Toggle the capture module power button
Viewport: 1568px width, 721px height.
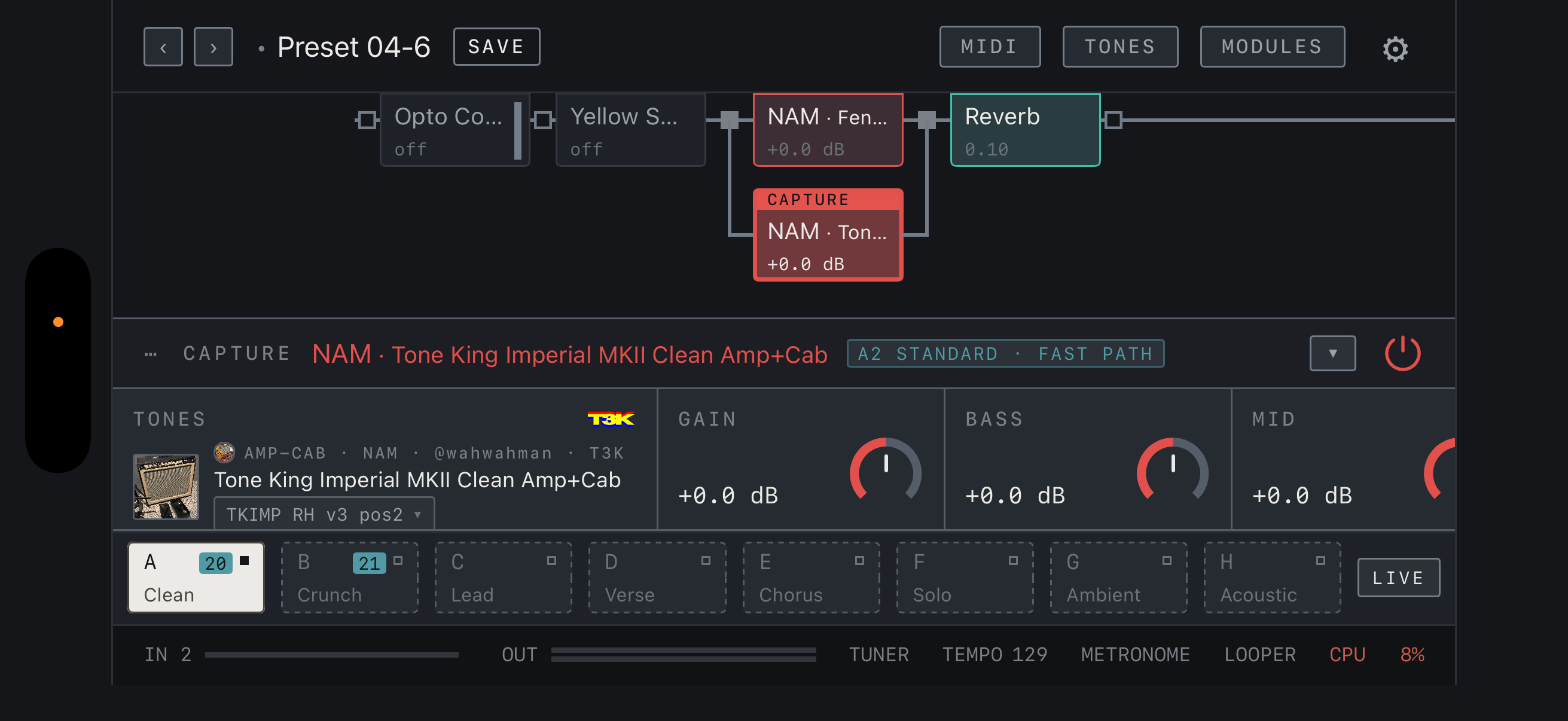(1402, 353)
